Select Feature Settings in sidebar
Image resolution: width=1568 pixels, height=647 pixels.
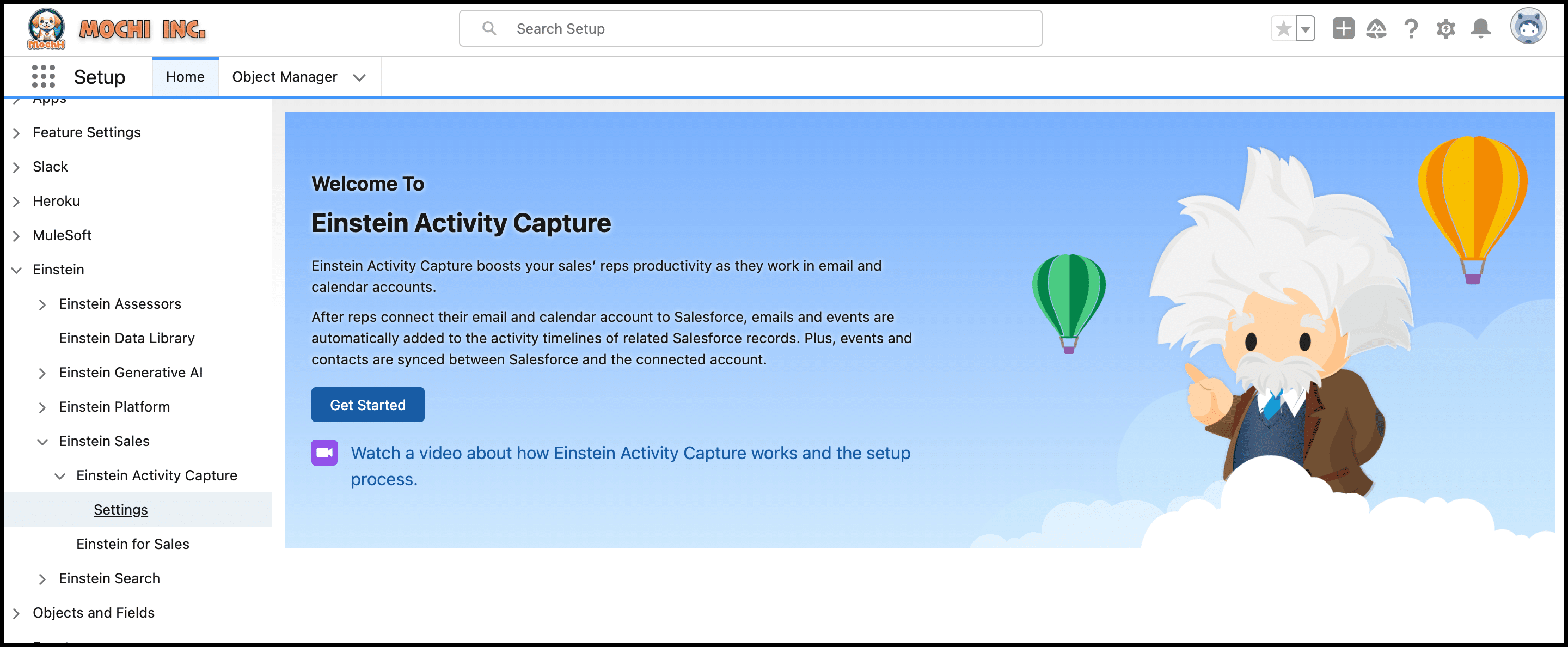click(x=87, y=132)
